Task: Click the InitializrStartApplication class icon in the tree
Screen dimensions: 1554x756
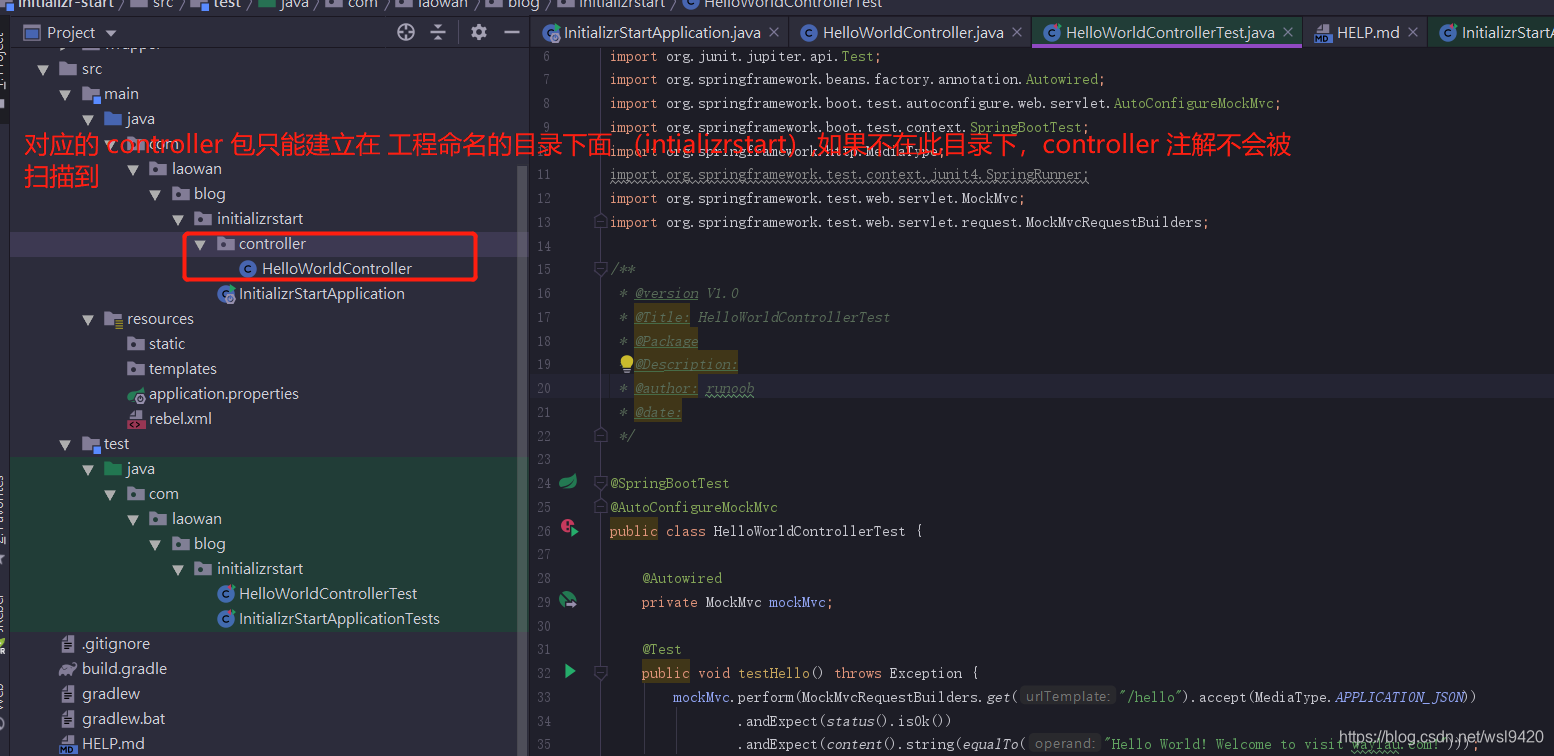Action: click(227, 294)
